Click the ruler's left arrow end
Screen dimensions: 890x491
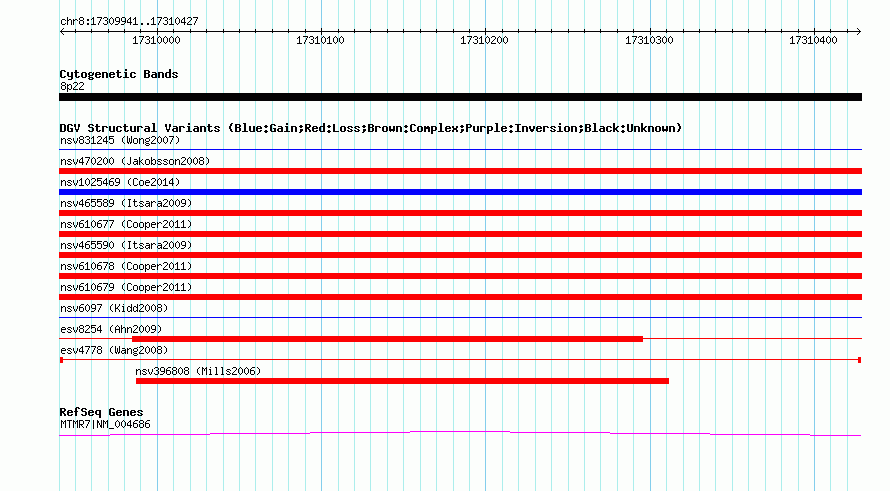62,32
